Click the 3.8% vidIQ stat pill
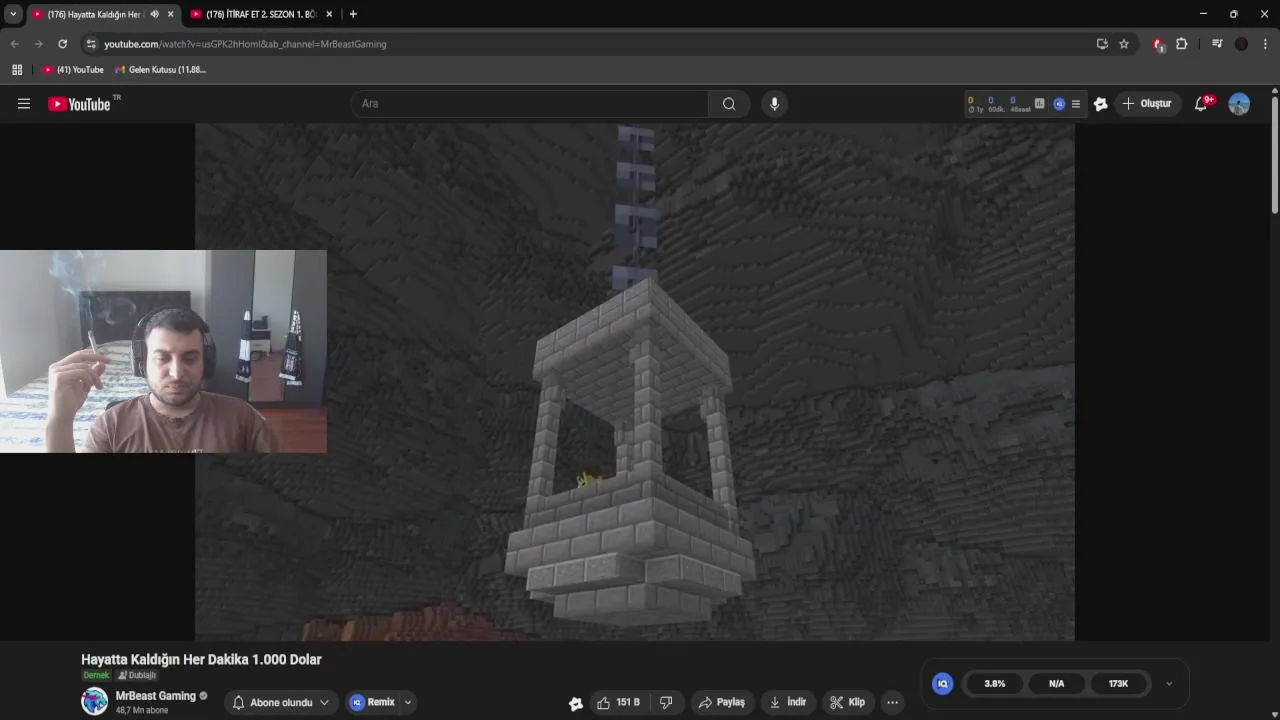This screenshot has width=1280, height=720. point(995,684)
